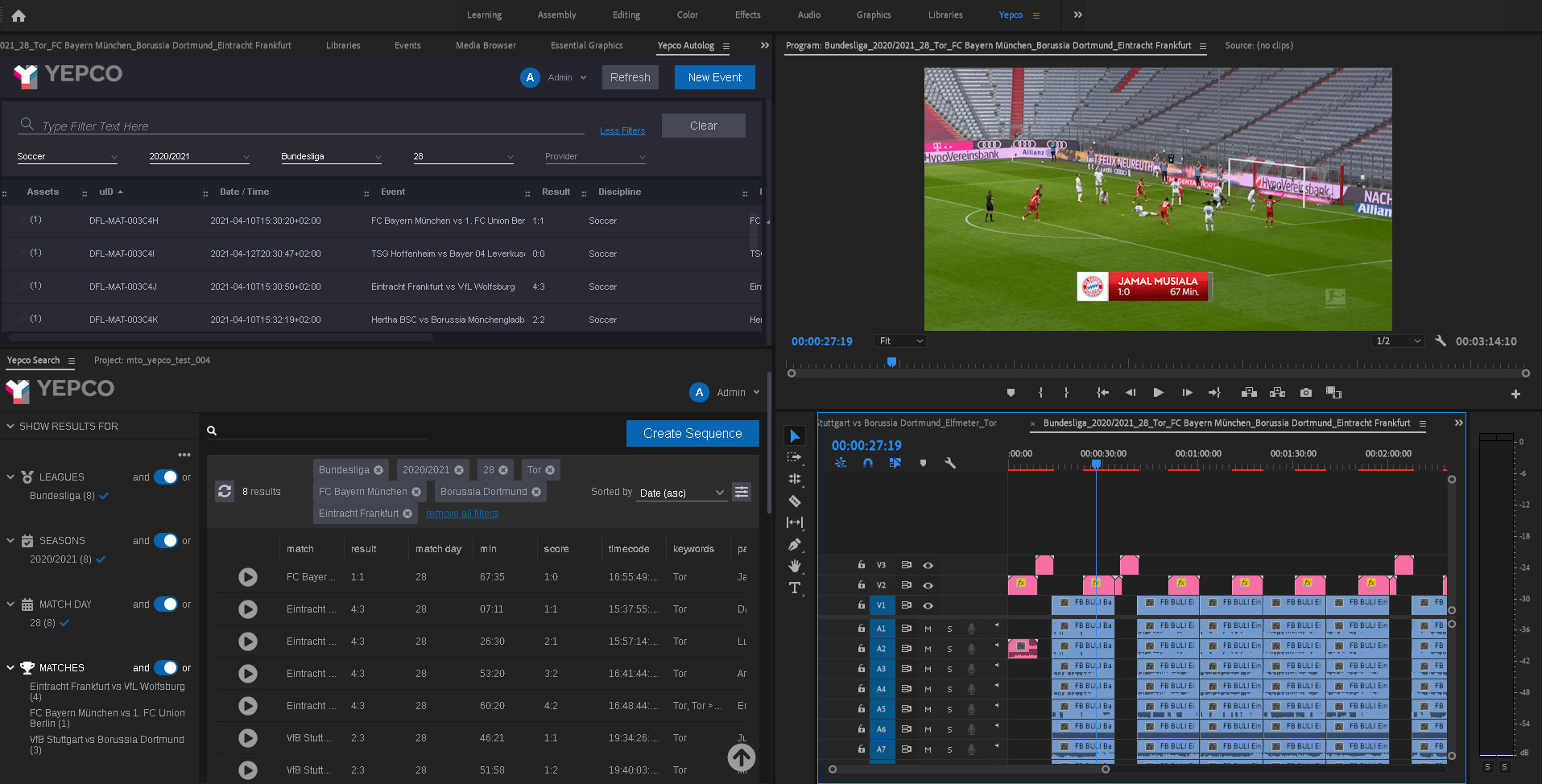Open the Sorted by Date (asc) dropdown

[x=682, y=493]
